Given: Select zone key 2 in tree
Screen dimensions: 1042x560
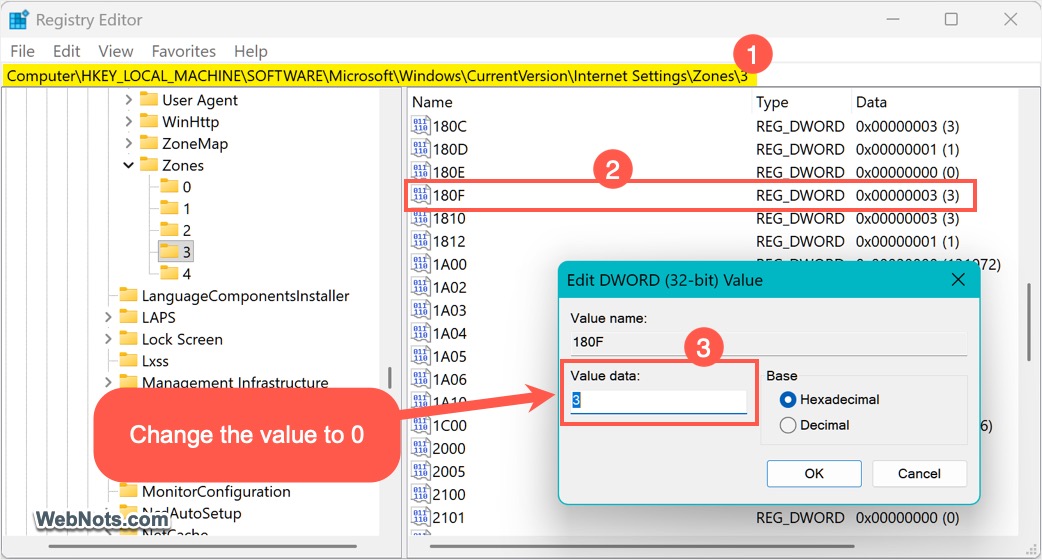Looking at the screenshot, I should coord(187,231).
